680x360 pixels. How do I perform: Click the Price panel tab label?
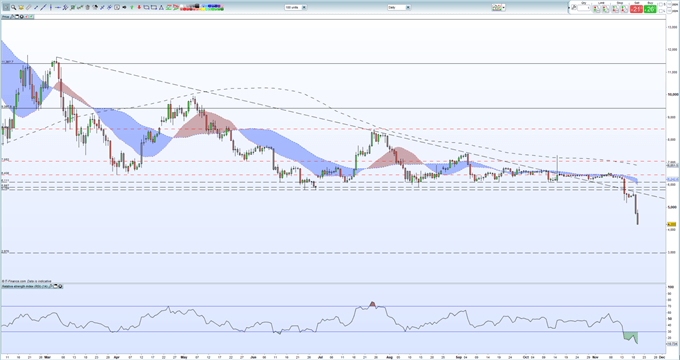(6, 17)
